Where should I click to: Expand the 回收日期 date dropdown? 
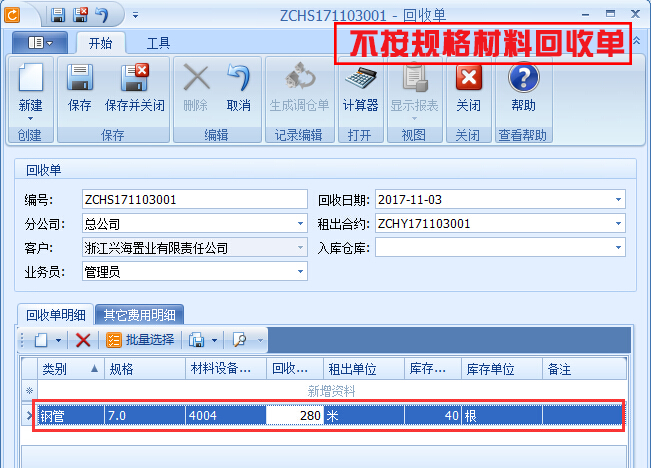[x=619, y=199]
